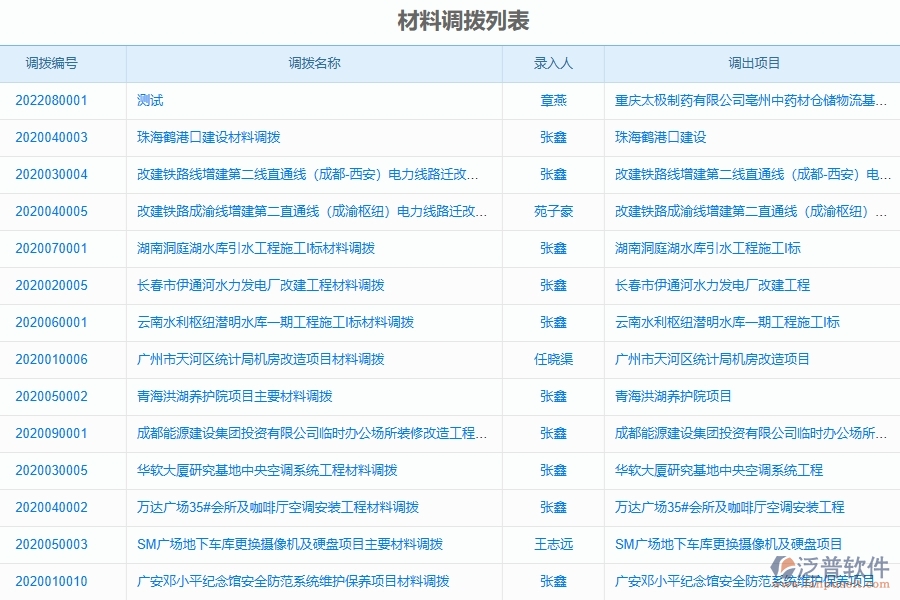Click the 调拨名称 column header
This screenshot has height=600, width=900.
pyautogui.click(x=314, y=62)
